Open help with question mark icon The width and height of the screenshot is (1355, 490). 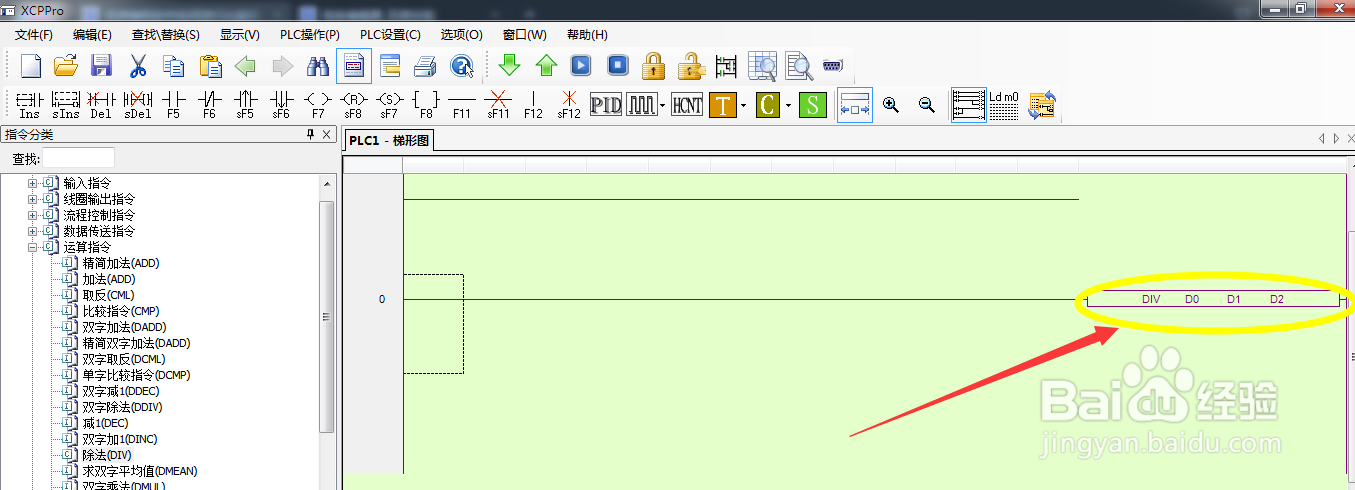(461, 66)
